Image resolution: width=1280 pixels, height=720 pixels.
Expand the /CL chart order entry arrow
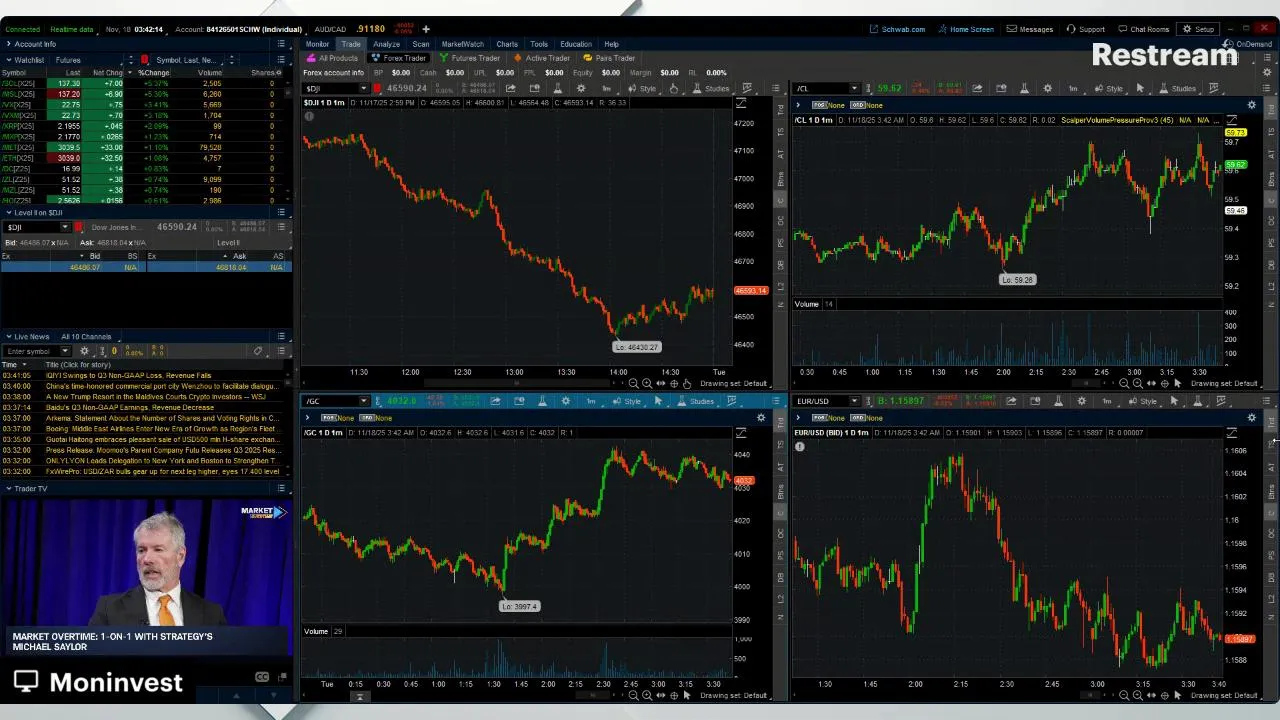pos(798,105)
